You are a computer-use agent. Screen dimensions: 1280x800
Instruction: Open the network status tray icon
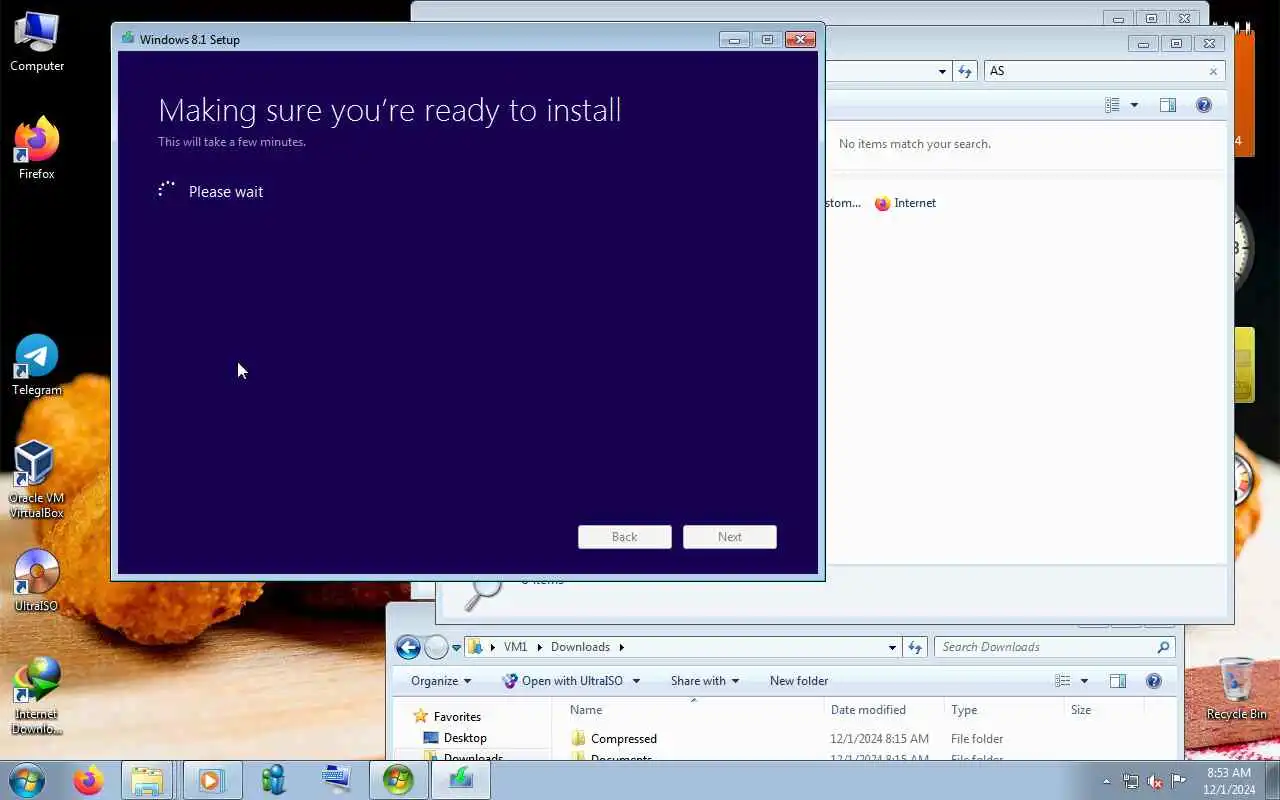tap(1131, 782)
